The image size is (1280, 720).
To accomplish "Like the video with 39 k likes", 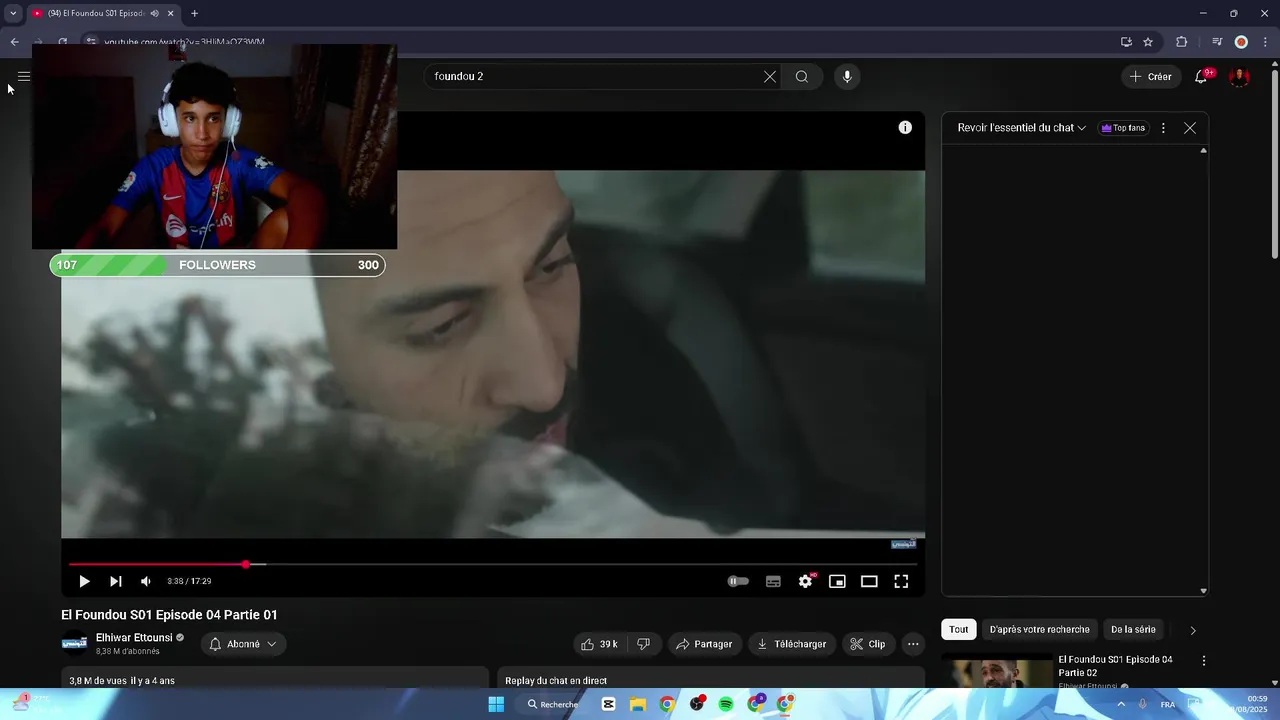I will click(600, 644).
